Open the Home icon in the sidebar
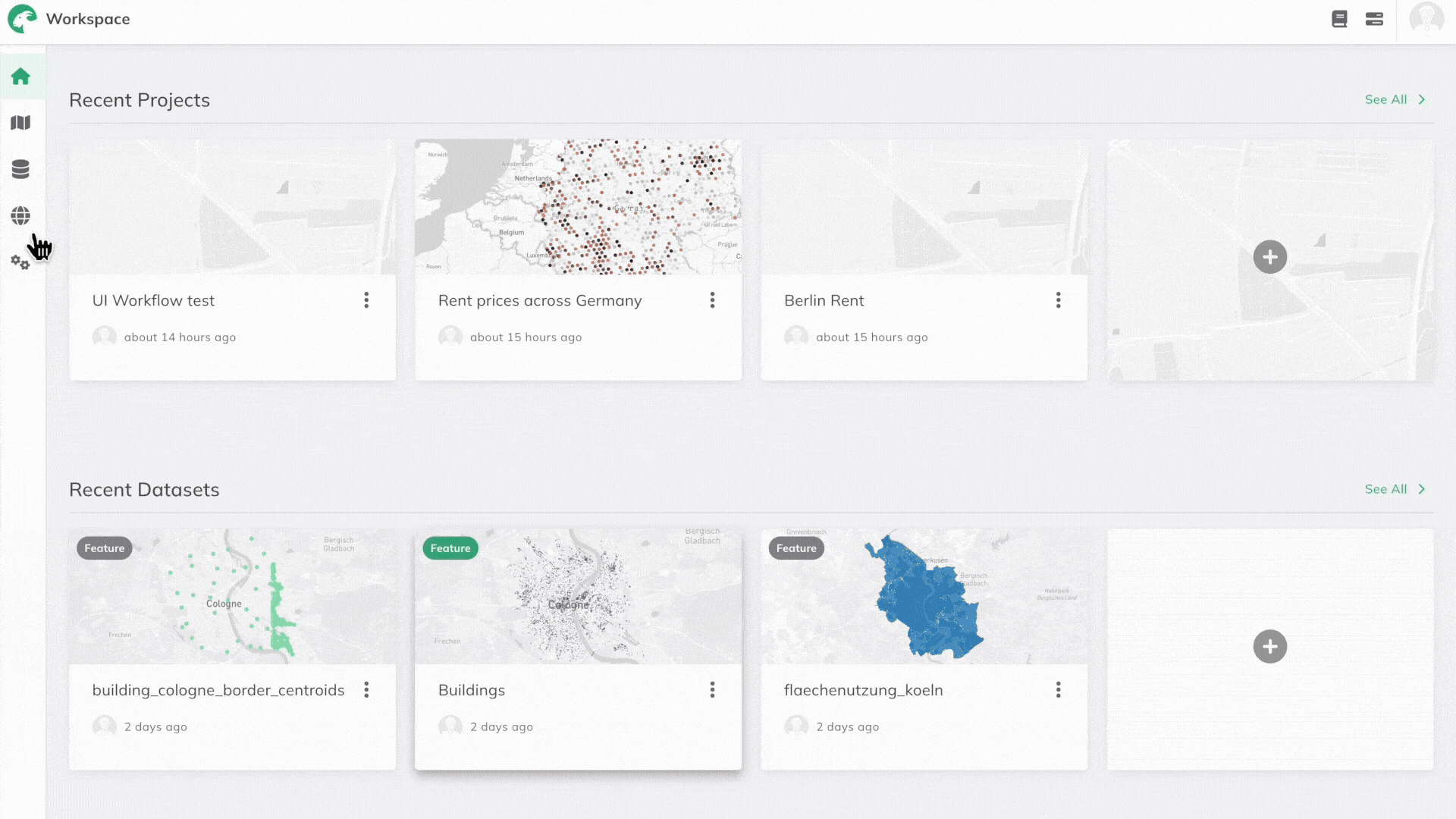Image resolution: width=1456 pixels, height=819 pixels. [20, 76]
